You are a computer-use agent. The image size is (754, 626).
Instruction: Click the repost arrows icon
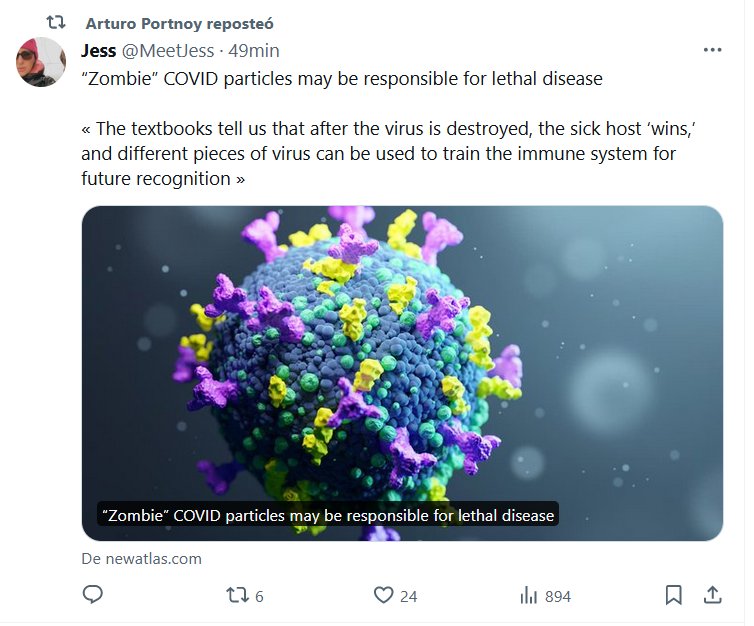click(x=237, y=595)
